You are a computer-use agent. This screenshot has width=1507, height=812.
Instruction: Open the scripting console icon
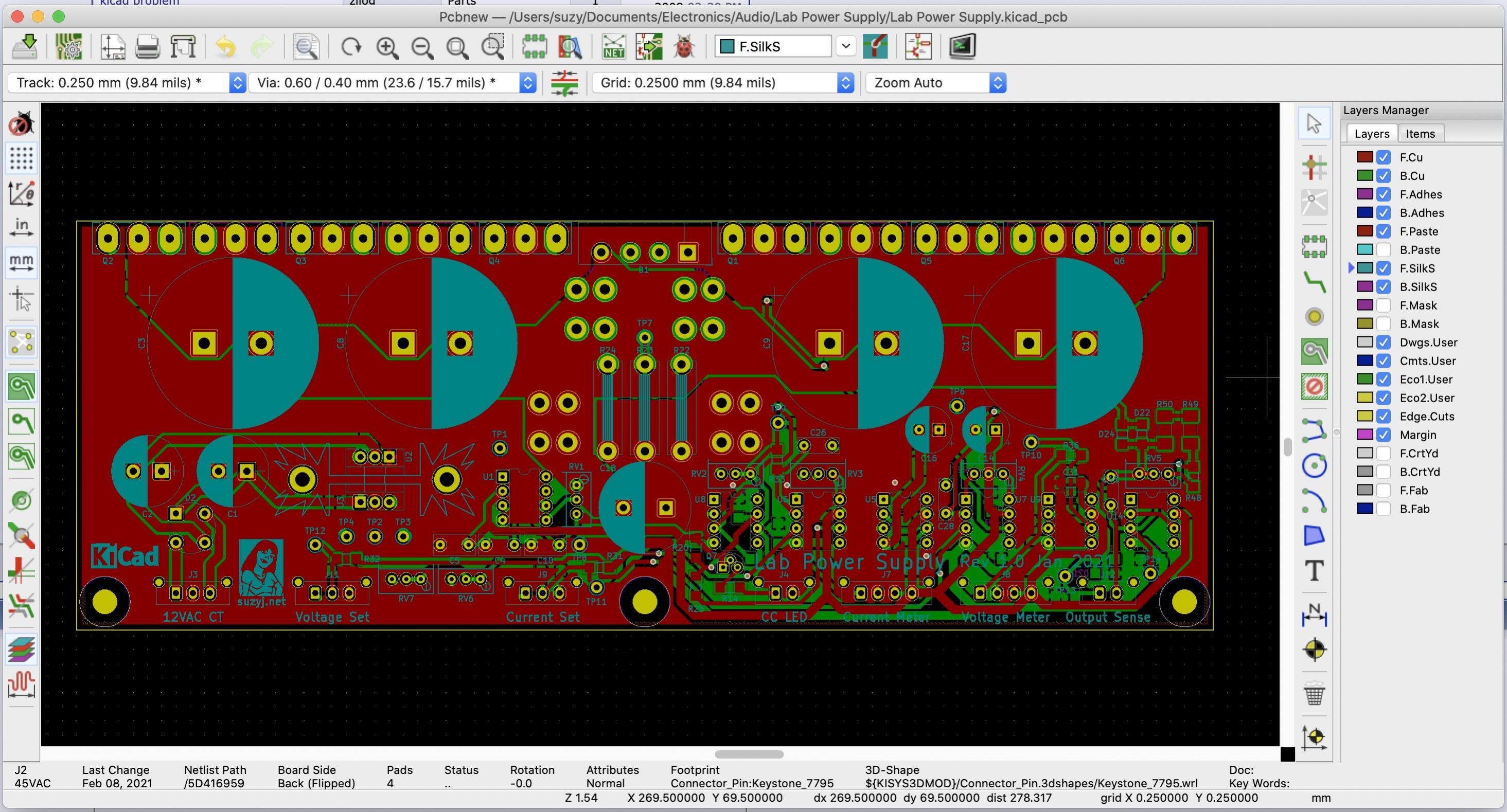[x=962, y=46]
